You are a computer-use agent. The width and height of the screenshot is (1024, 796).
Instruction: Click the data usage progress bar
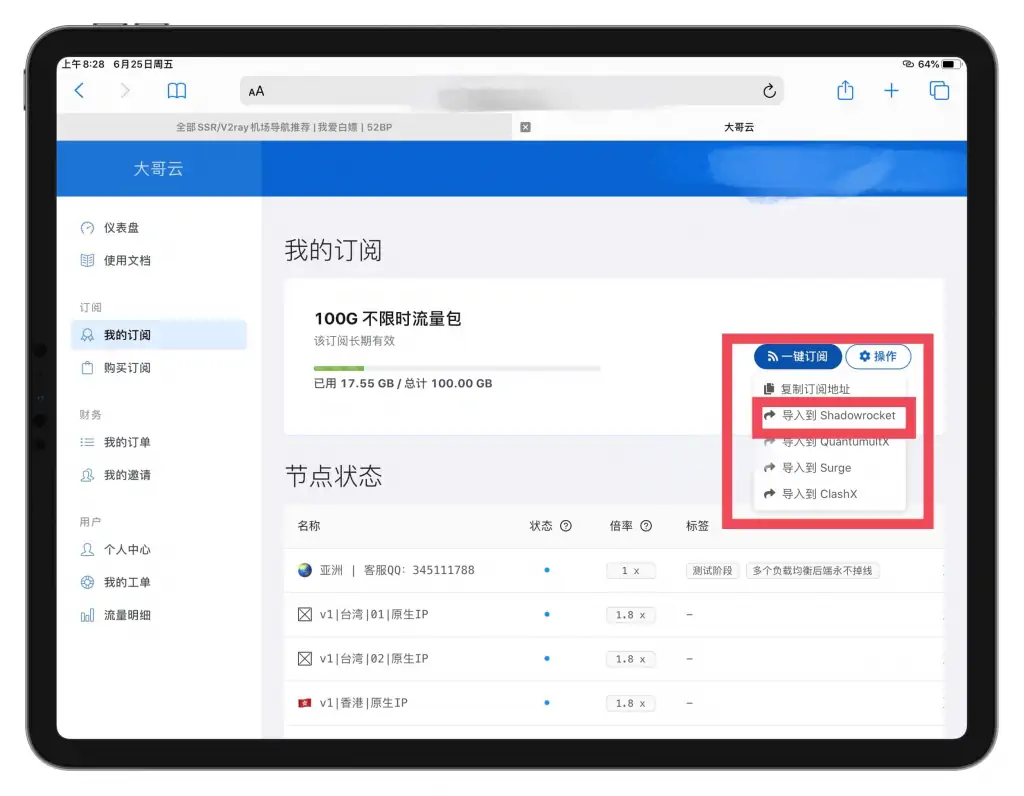coord(456,368)
